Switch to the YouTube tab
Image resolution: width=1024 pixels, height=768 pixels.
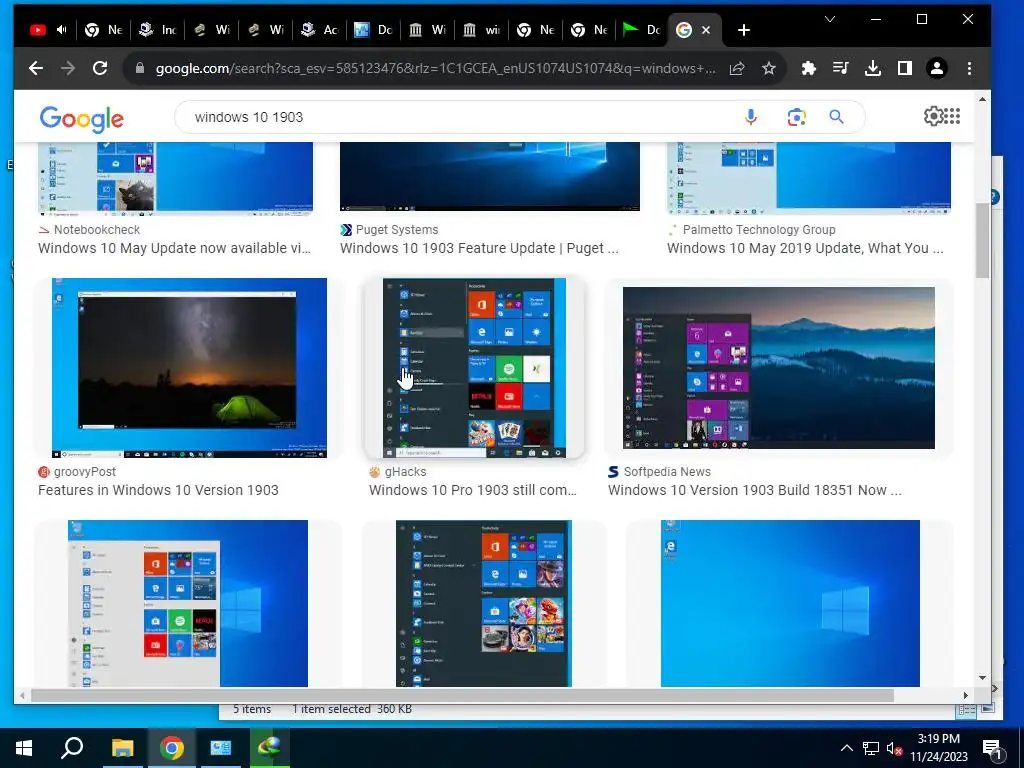(38, 29)
